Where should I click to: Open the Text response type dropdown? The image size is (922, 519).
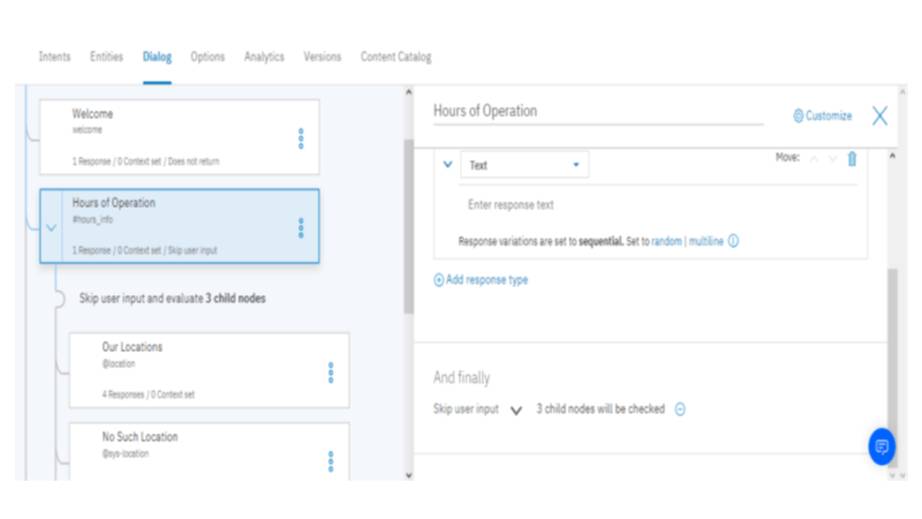(524, 165)
